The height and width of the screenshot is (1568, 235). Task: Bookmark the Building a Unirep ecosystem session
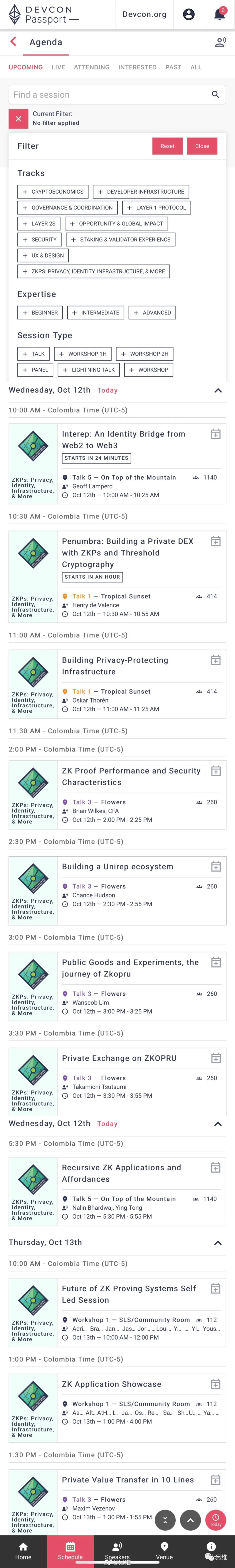[x=215, y=866]
